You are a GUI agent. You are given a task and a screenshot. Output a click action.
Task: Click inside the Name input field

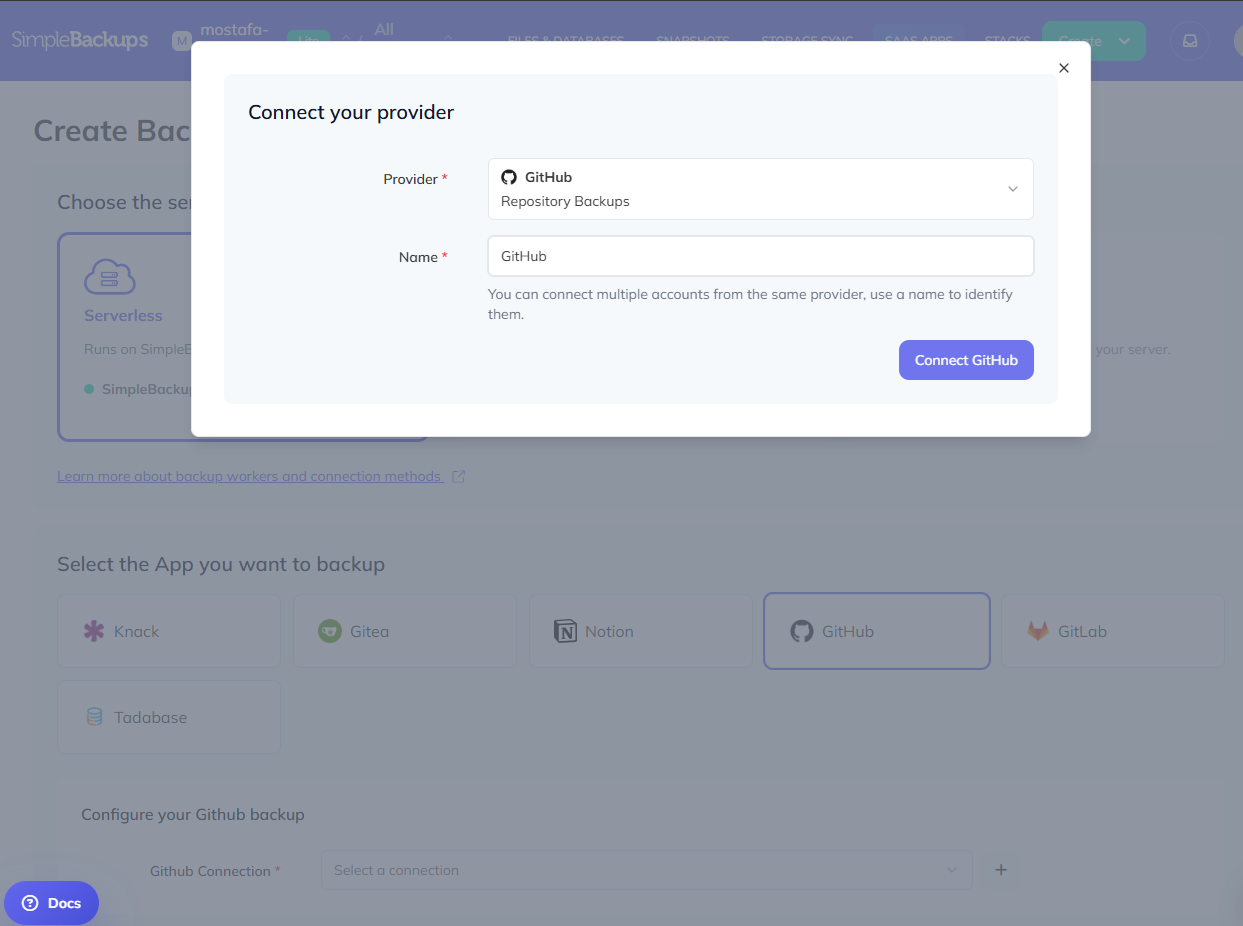tap(760, 256)
